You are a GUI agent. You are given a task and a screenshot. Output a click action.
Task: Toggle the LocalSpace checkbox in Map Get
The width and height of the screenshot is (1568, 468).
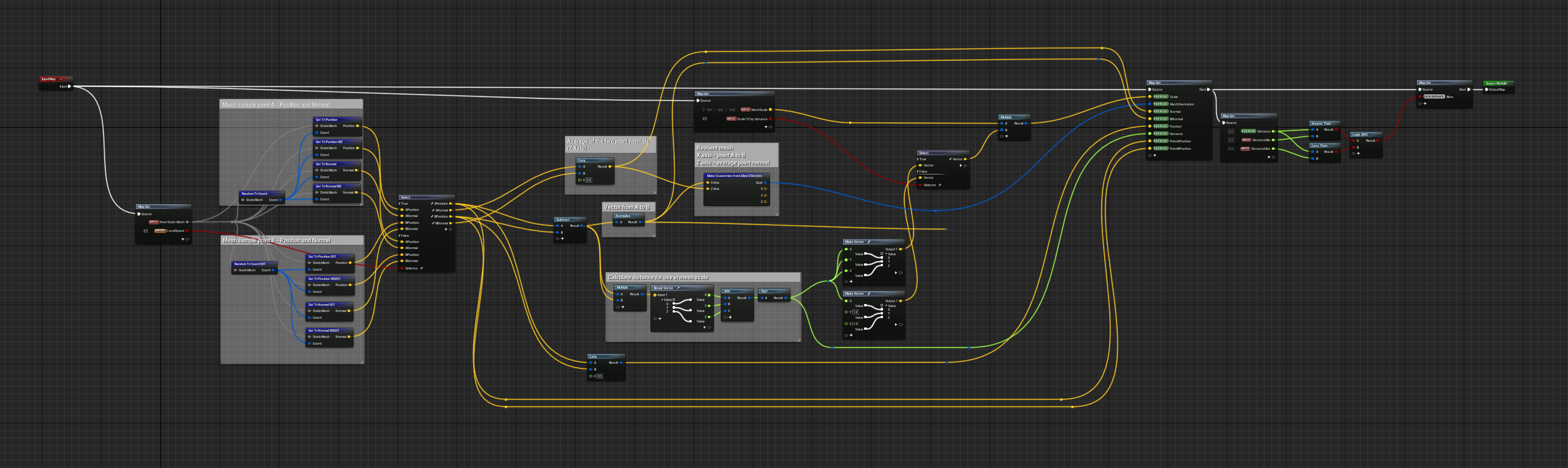click(x=146, y=231)
